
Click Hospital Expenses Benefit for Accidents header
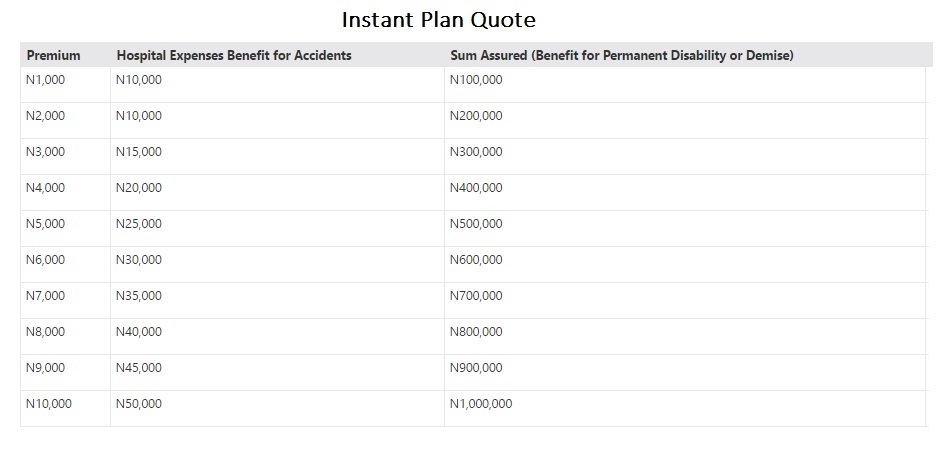[x=234, y=56]
